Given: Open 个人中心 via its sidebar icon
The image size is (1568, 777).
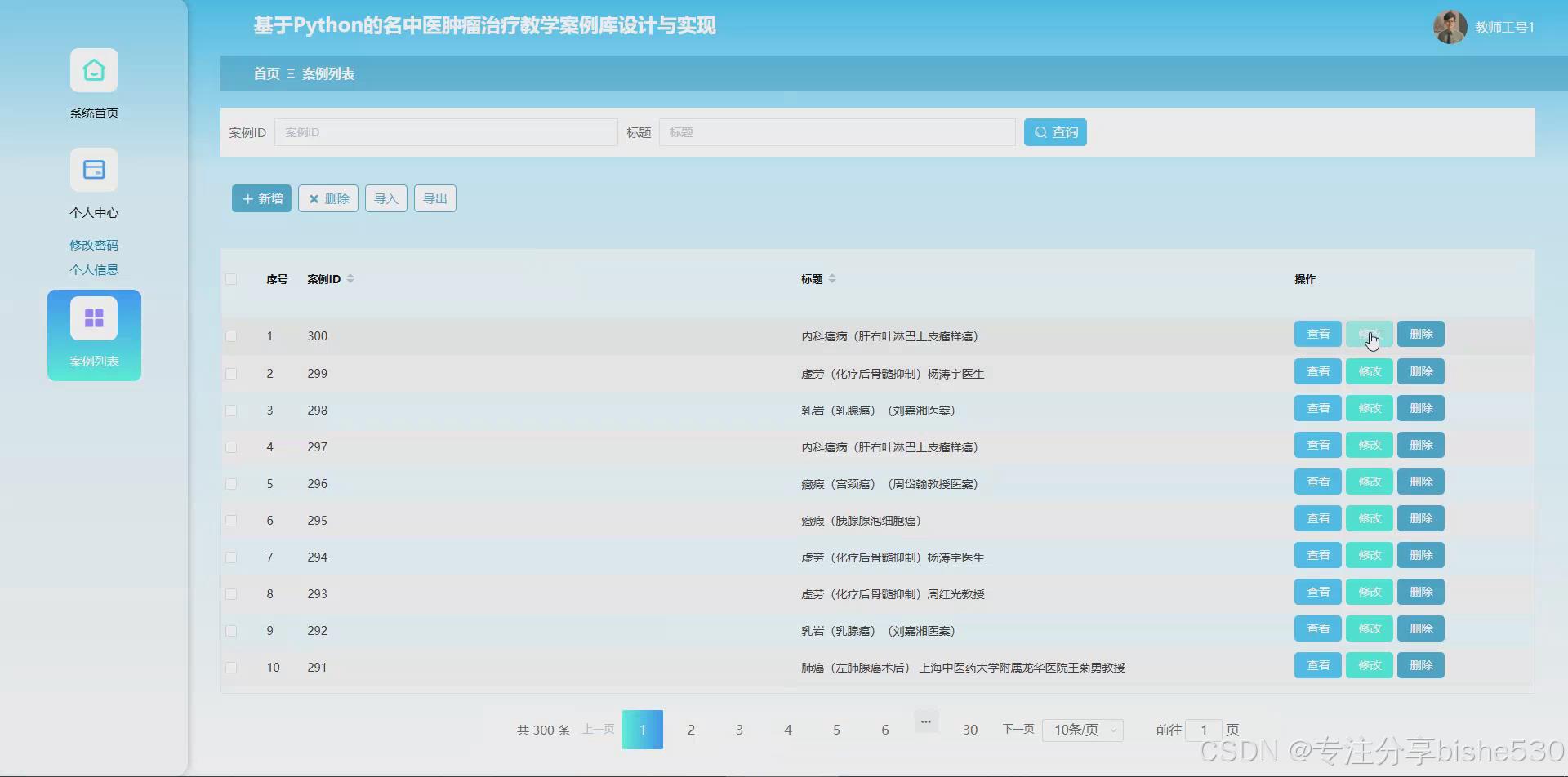Looking at the screenshot, I should tap(93, 169).
